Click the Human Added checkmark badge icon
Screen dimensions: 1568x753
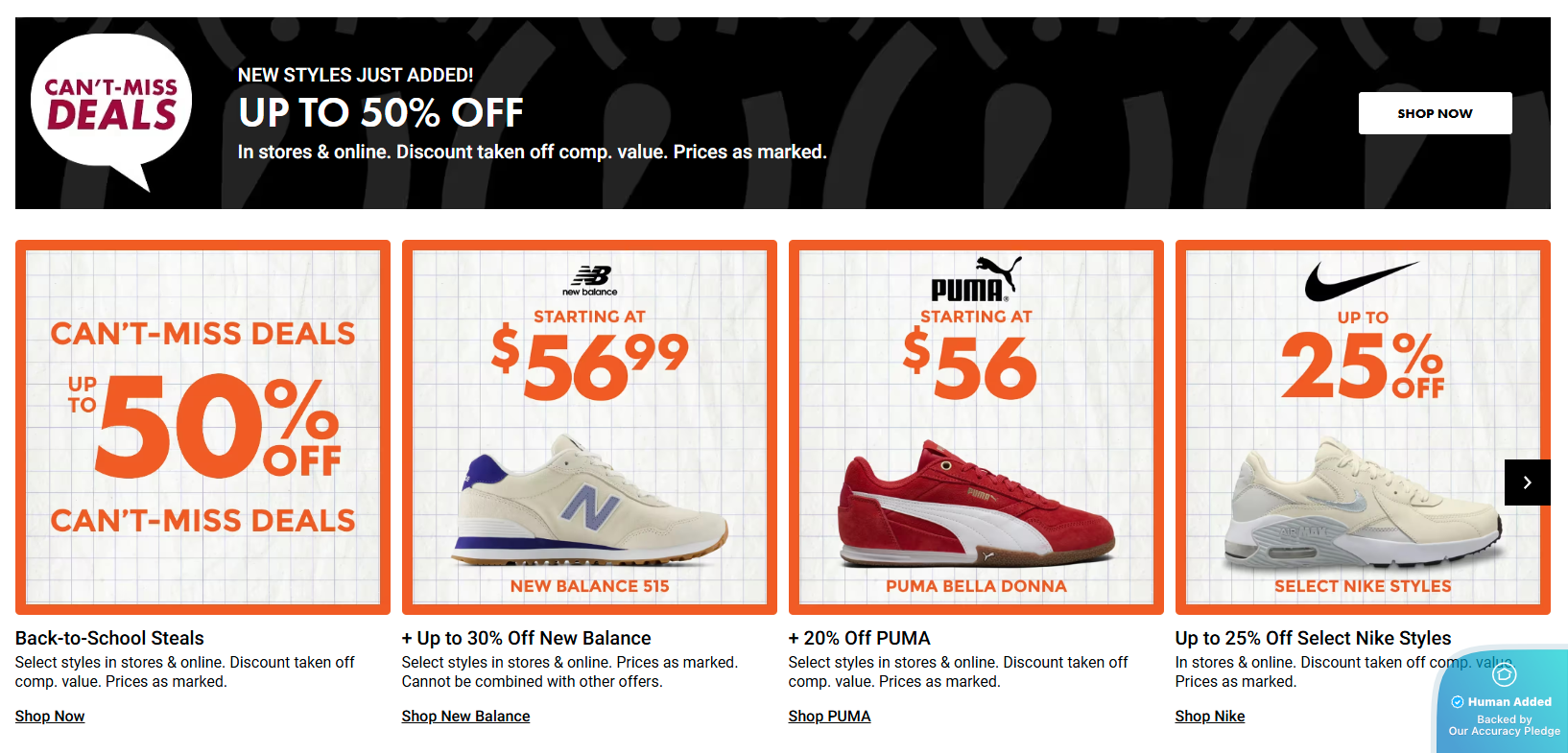1458,702
